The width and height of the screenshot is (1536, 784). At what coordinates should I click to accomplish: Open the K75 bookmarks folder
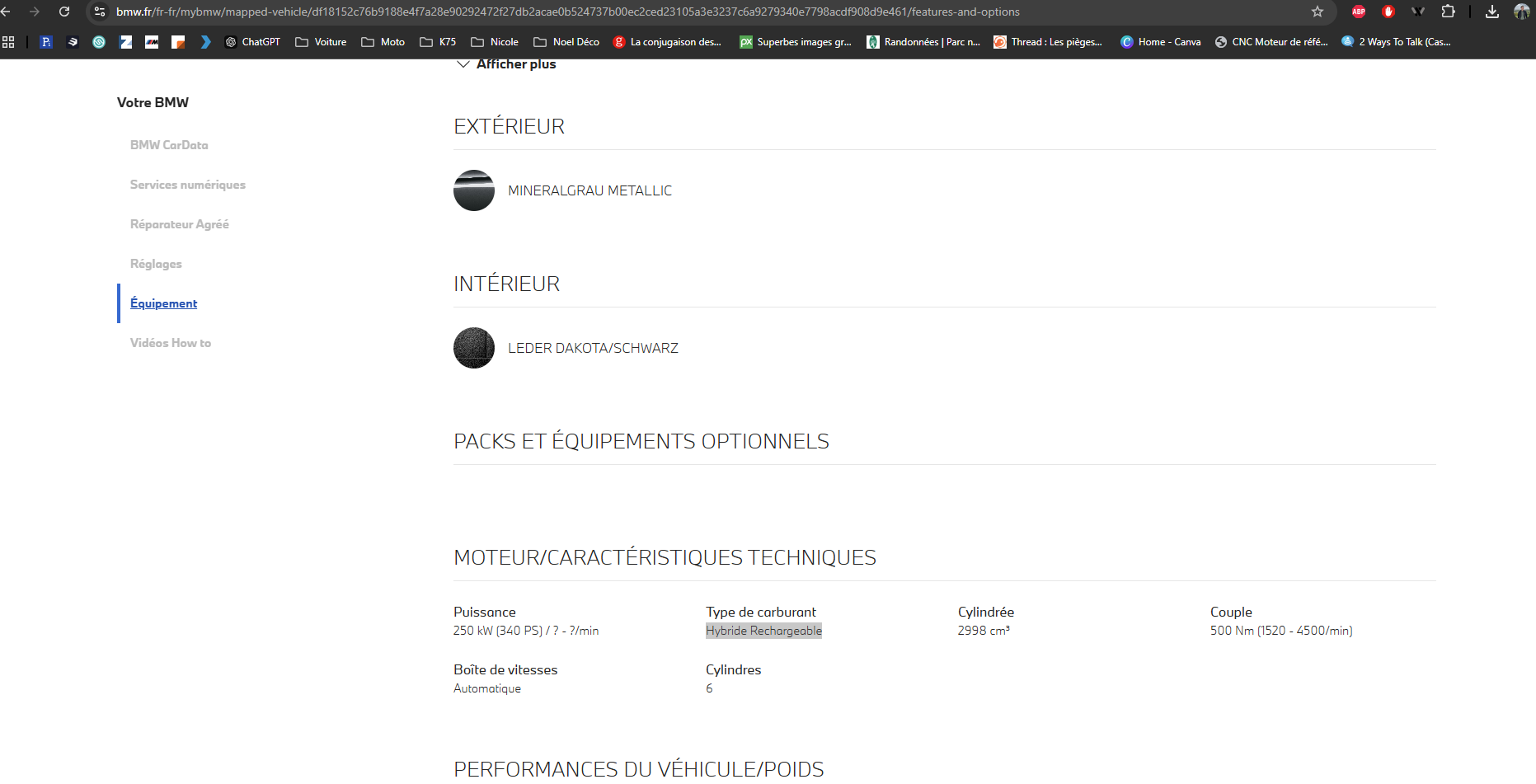pos(438,42)
